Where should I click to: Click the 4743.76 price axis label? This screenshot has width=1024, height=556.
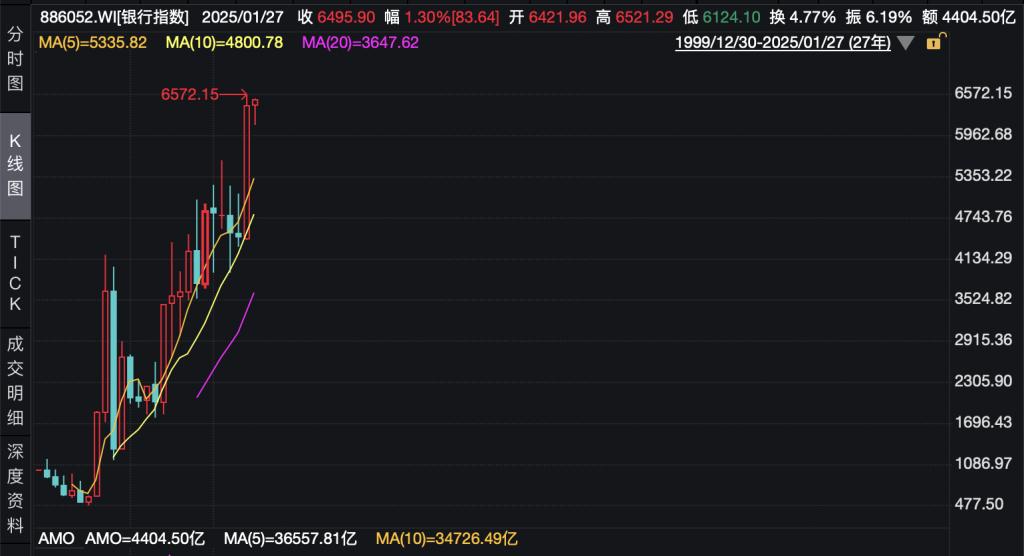pos(983,216)
